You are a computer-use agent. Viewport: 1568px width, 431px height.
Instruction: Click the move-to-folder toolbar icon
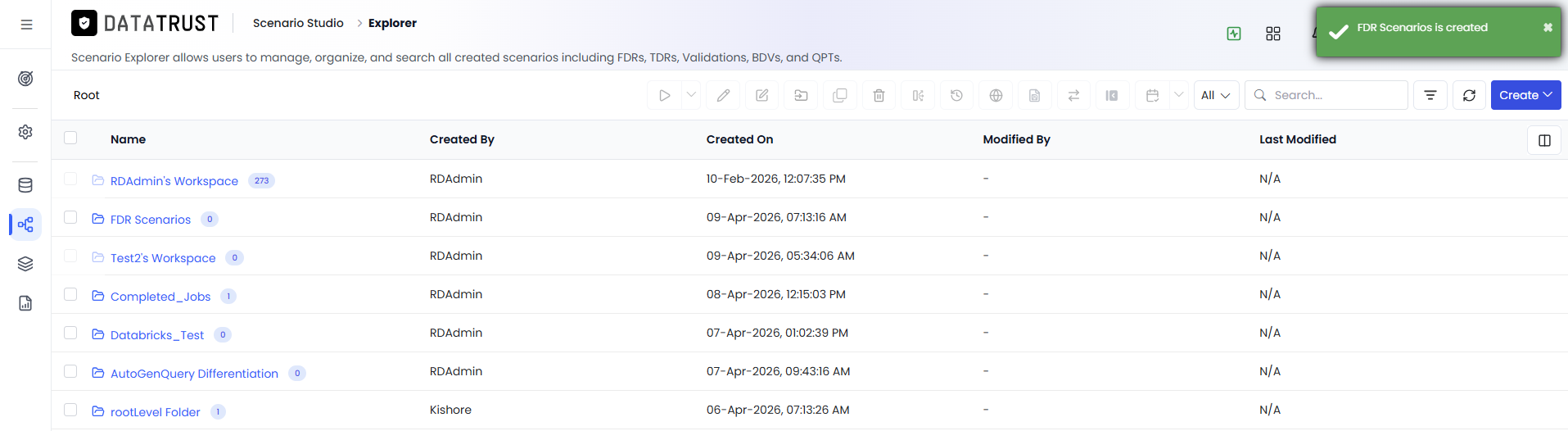pyautogui.click(x=801, y=95)
